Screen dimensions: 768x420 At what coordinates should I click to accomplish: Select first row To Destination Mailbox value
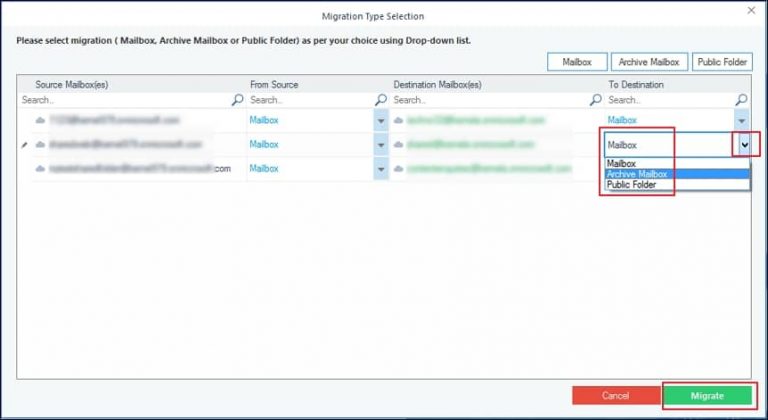[x=622, y=120]
